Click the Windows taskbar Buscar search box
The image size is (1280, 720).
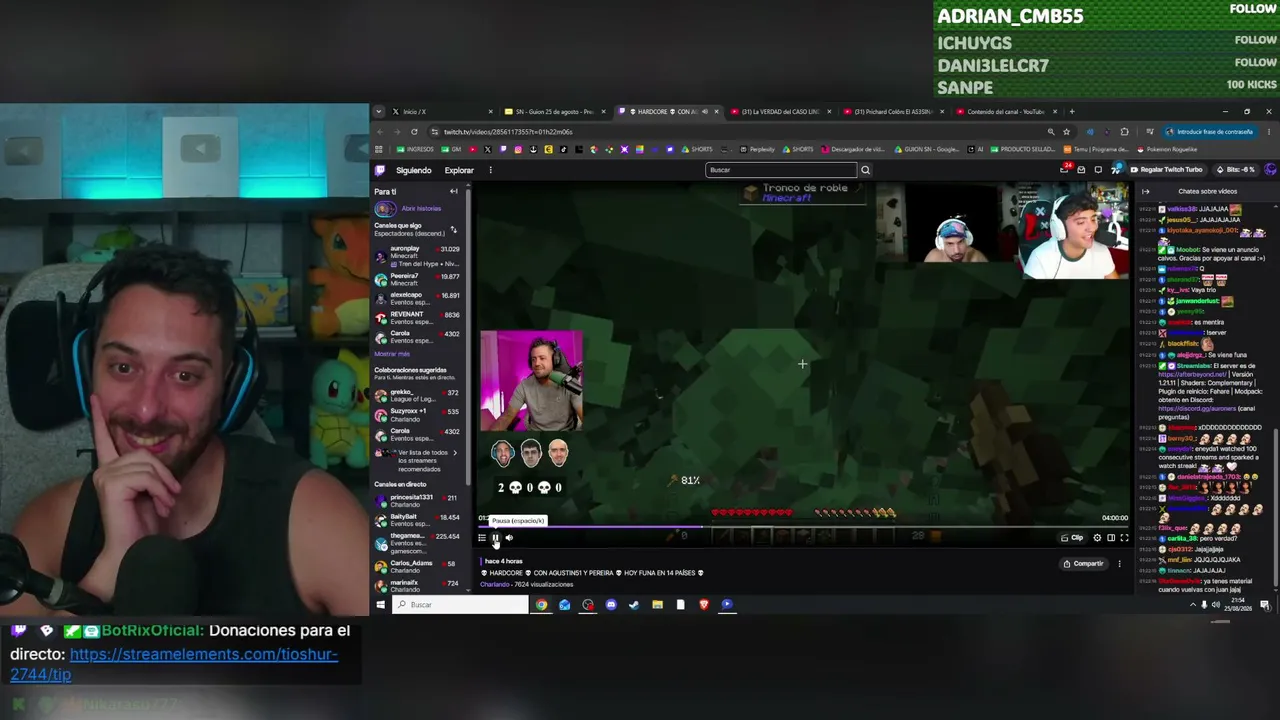[460, 605]
